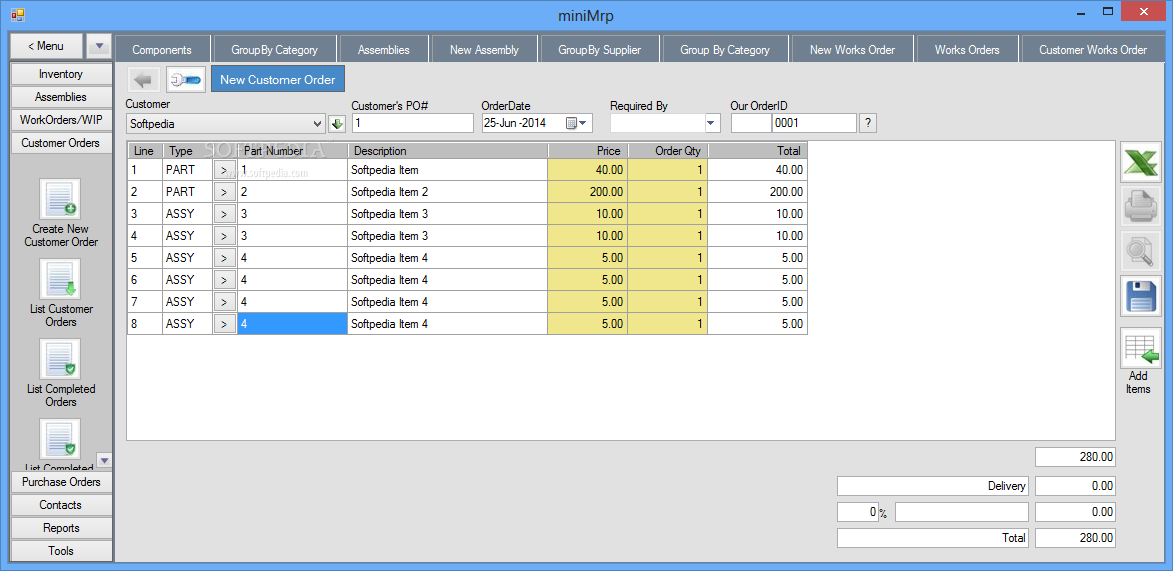Switch to the Components tab
The width and height of the screenshot is (1173, 571).
pos(162,50)
